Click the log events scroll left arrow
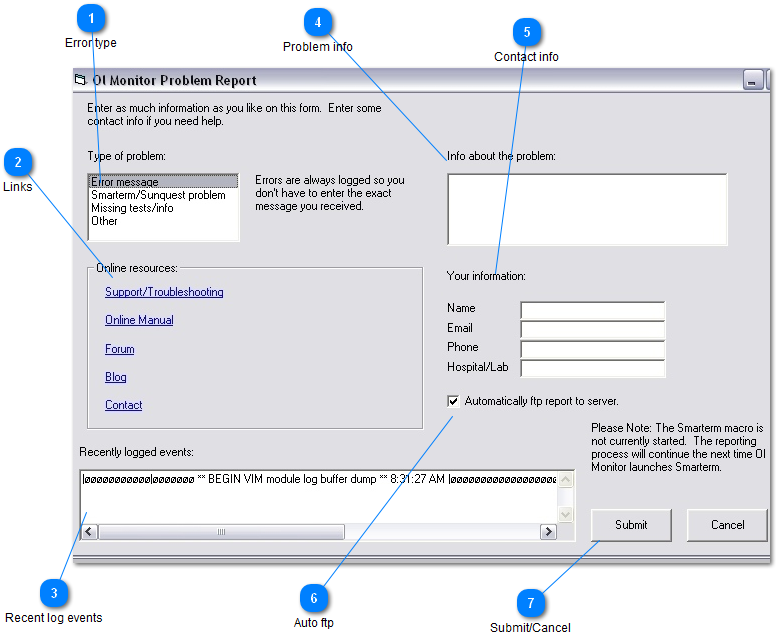The height and width of the screenshot is (638, 783). [x=89, y=532]
